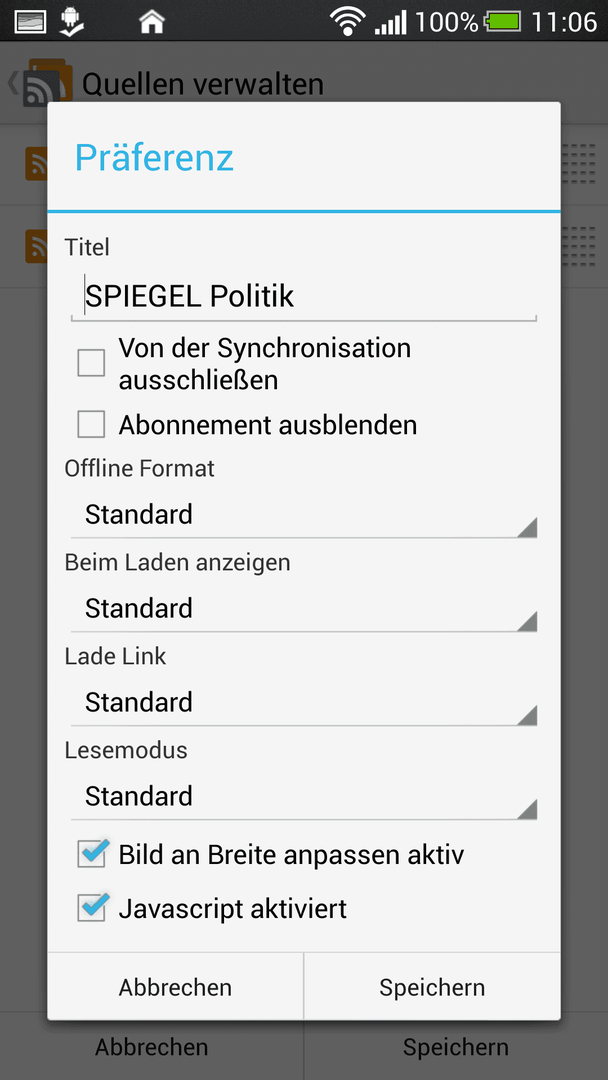
Task: Open the Lade Link dropdown
Action: click(304, 703)
